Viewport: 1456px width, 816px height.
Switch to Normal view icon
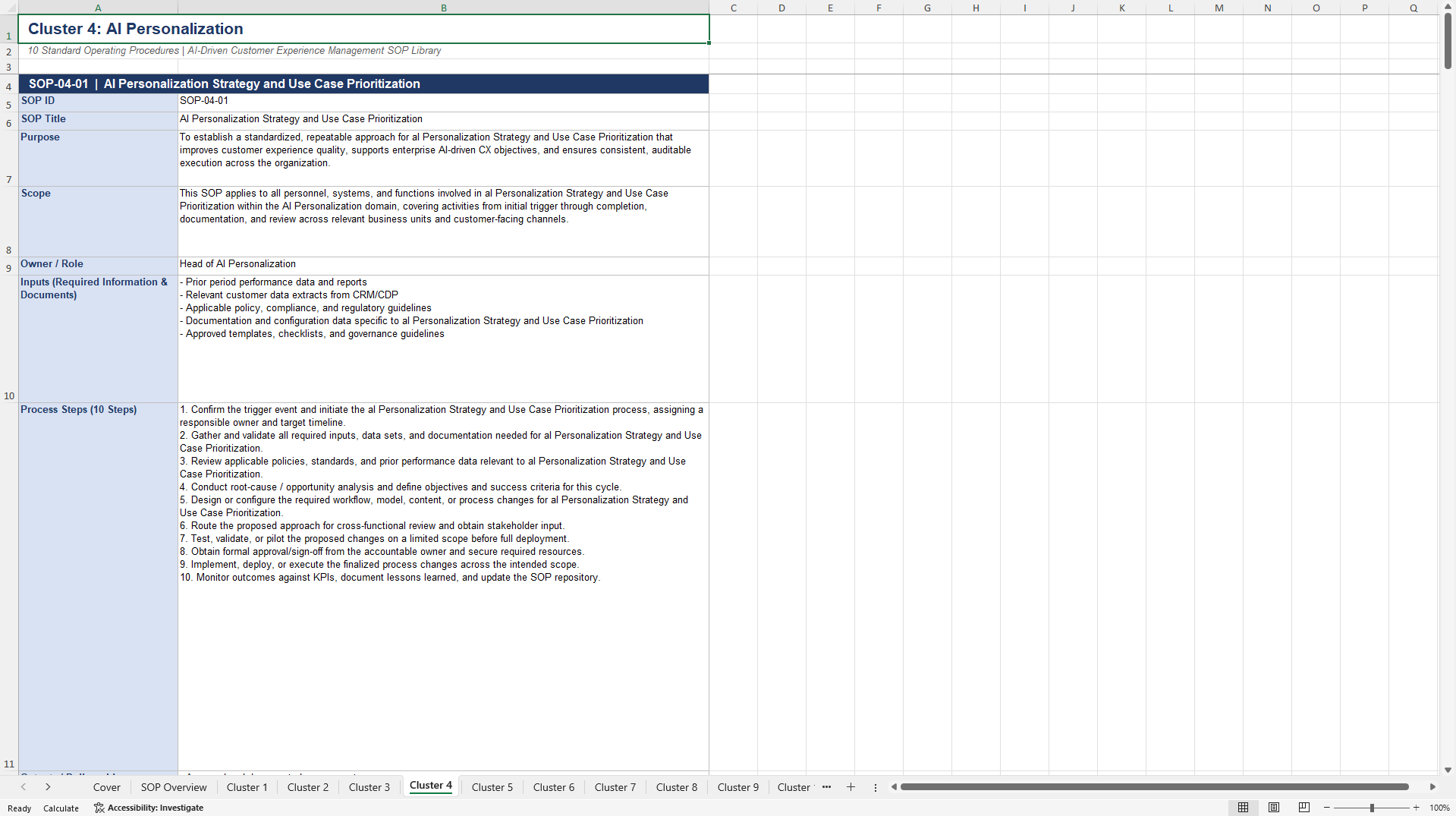pos(1243,808)
